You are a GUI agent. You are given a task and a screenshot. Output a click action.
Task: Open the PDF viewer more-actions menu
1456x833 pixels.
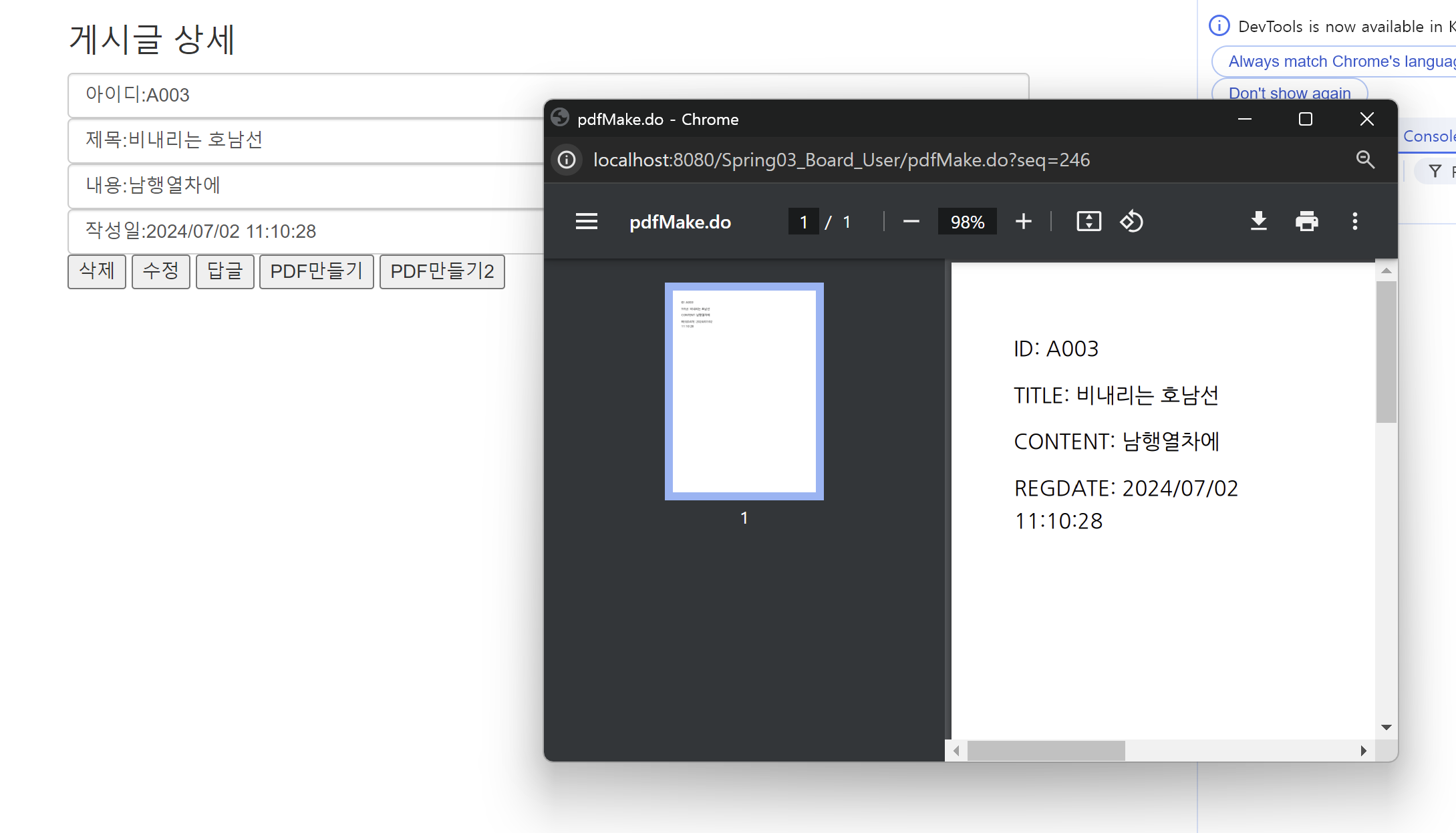click(x=1355, y=222)
